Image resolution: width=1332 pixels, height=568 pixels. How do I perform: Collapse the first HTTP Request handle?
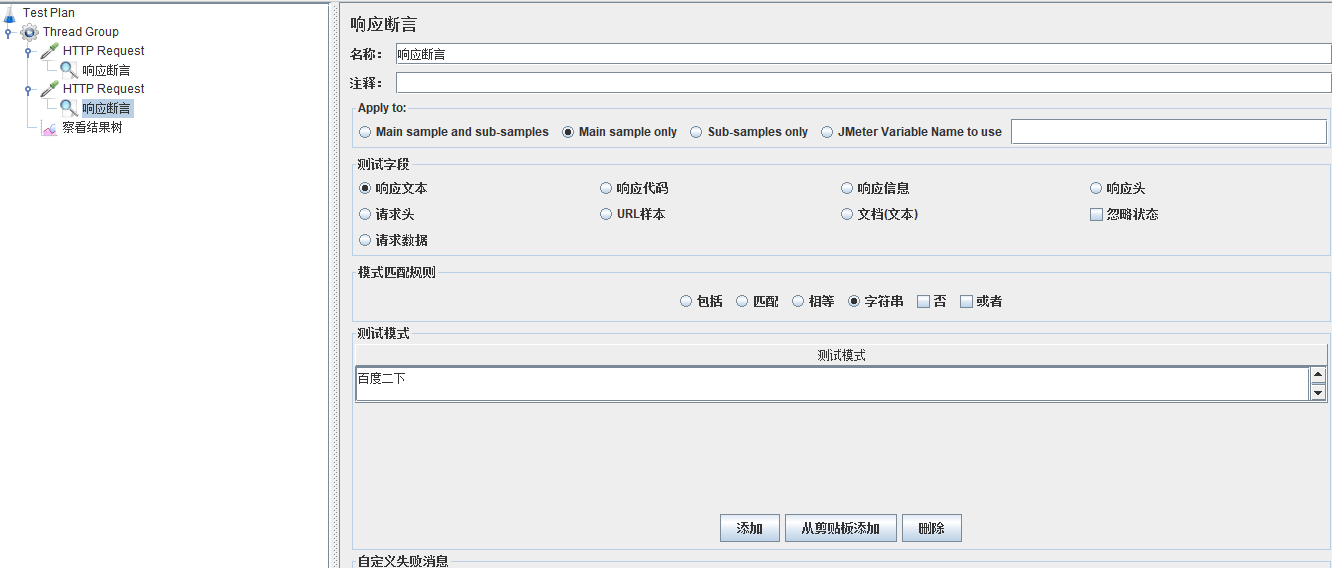click(x=28, y=51)
